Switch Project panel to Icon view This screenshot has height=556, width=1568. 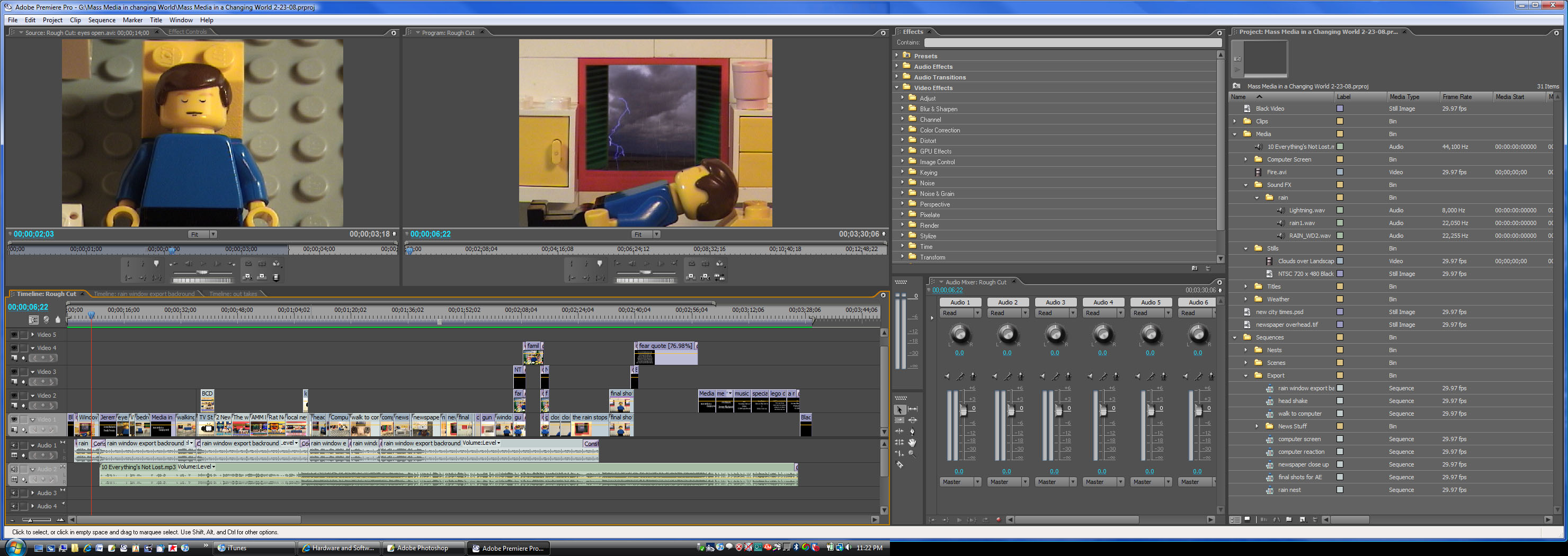click(x=1247, y=519)
